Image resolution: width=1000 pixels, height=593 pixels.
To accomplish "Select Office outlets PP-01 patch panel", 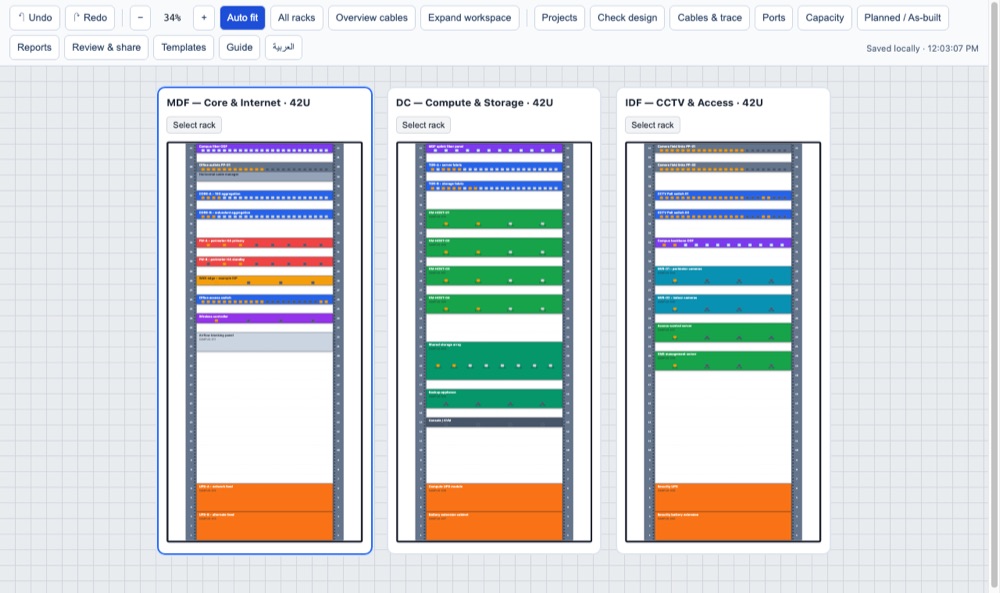I will point(265,167).
